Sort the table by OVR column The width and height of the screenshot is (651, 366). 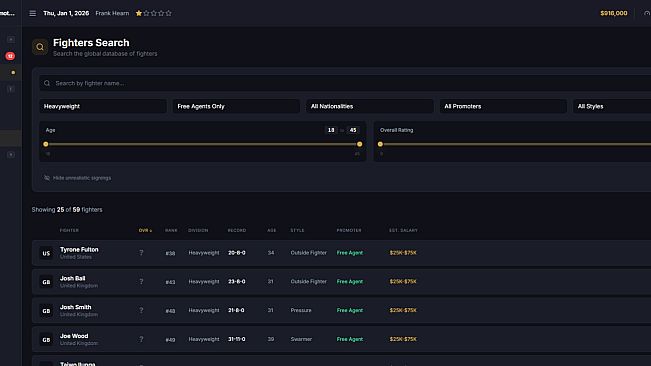tap(145, 230)
